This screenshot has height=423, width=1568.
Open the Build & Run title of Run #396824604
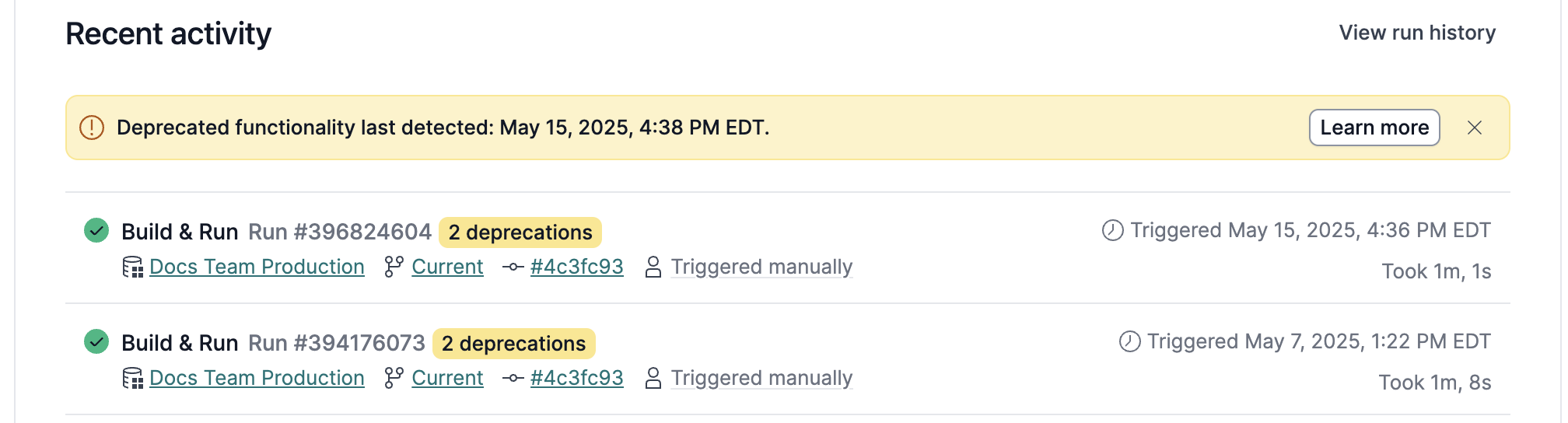[180, 232]
